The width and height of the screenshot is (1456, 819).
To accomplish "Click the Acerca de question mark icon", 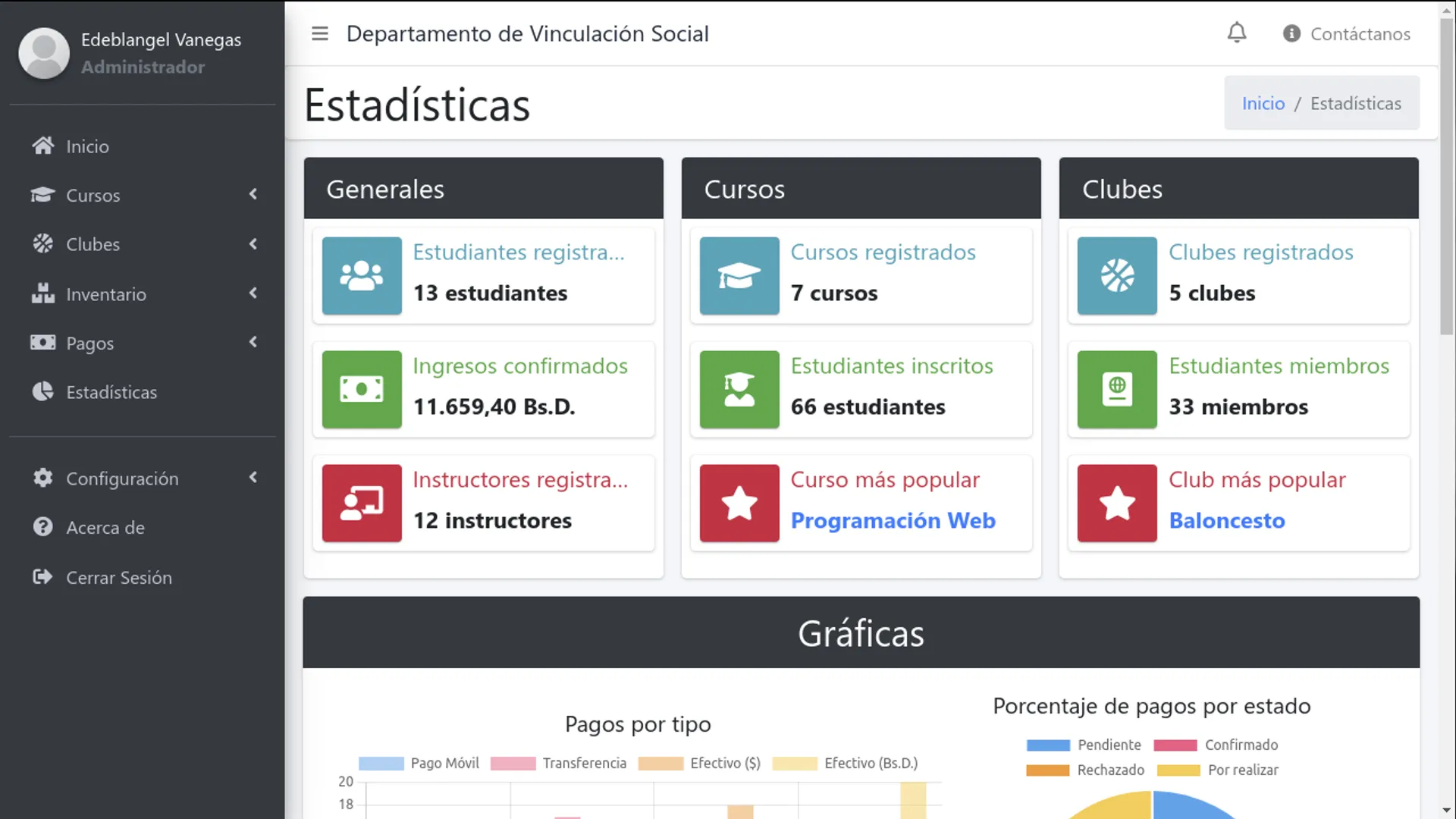I will click(43, 527).
